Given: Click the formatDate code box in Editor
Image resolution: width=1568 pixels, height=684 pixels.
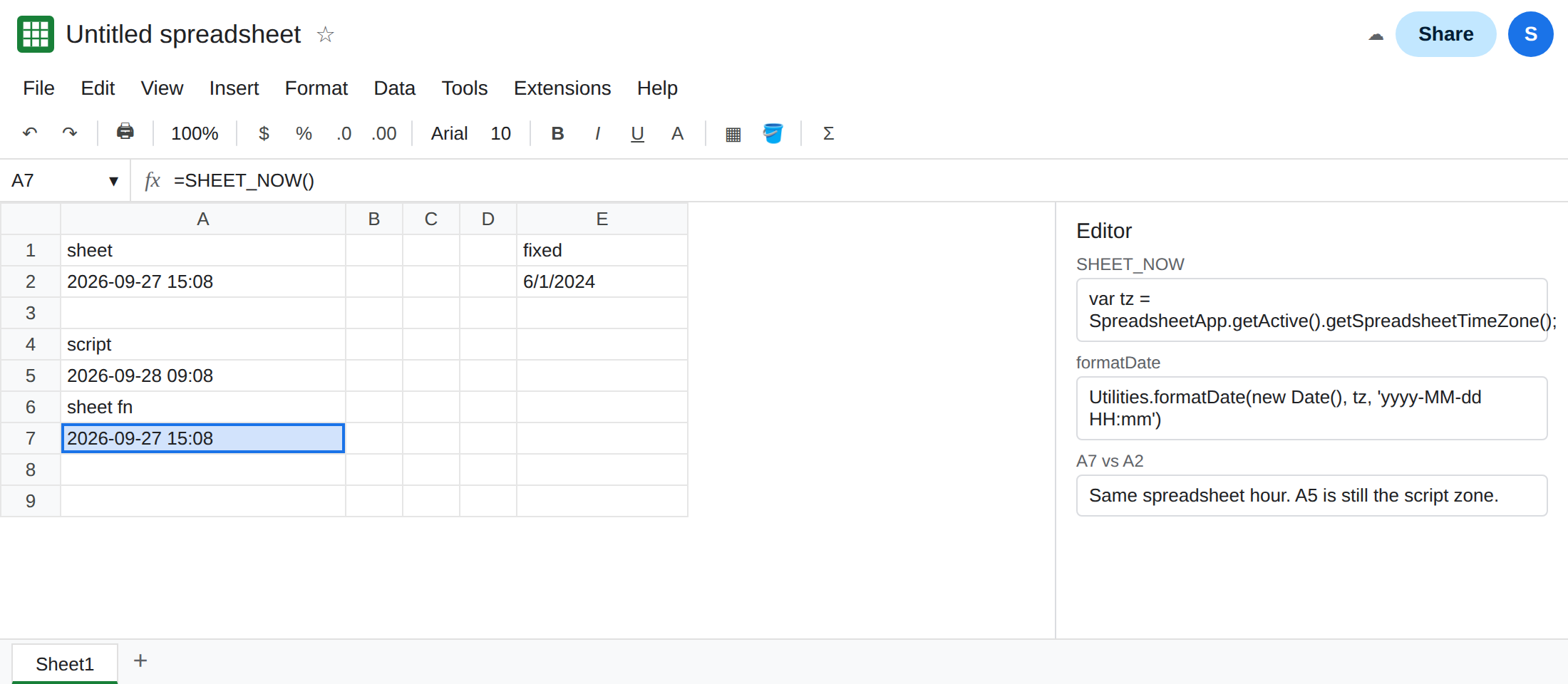Looking at the screenshot, I should 1311,408.
